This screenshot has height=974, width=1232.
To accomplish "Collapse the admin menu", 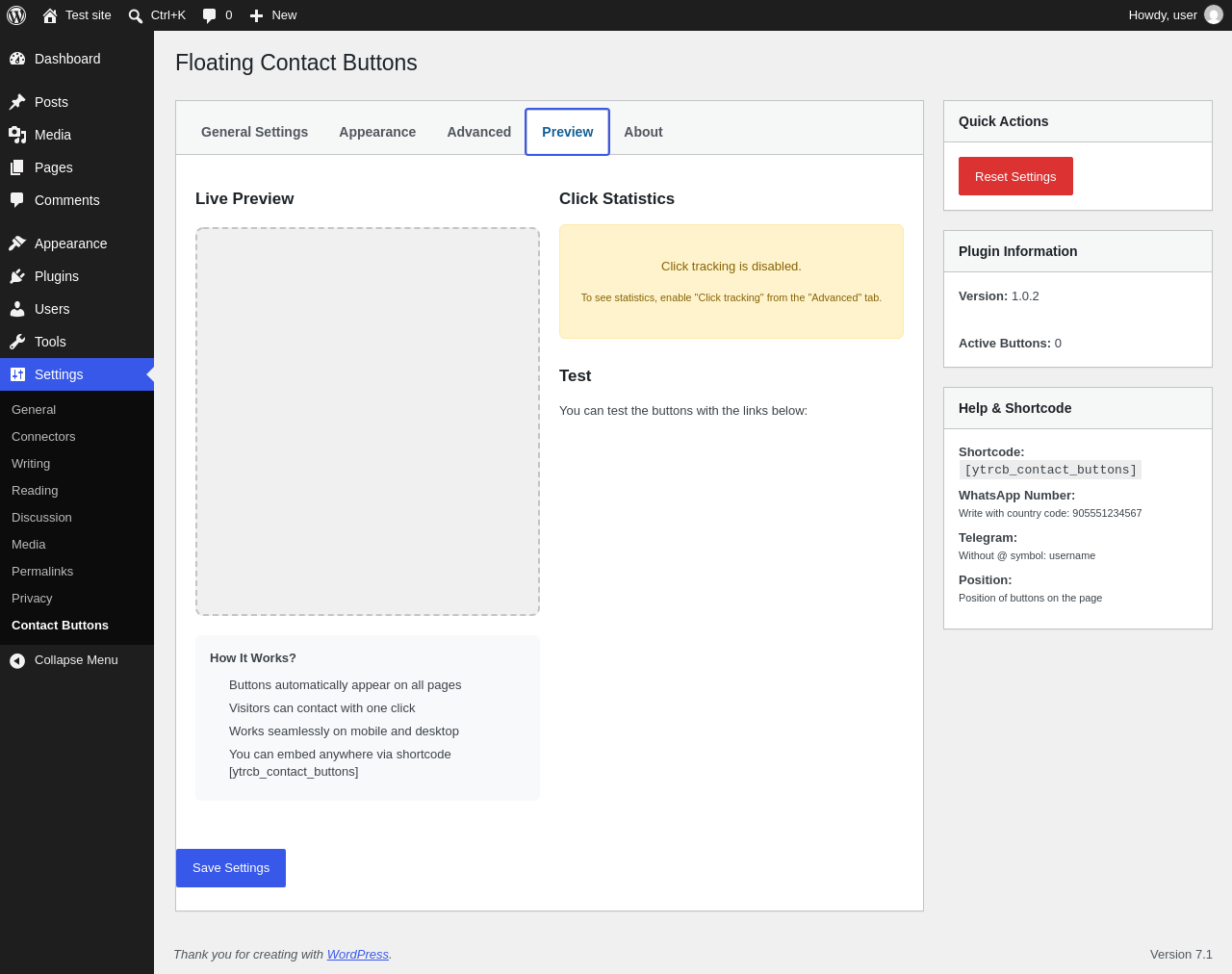I will pyautogui.click(x=77, y=660).
